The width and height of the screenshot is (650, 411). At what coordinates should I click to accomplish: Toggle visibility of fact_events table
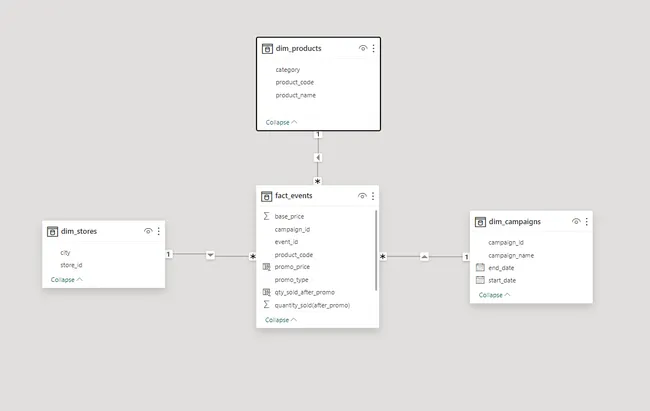tap(362, 196)
